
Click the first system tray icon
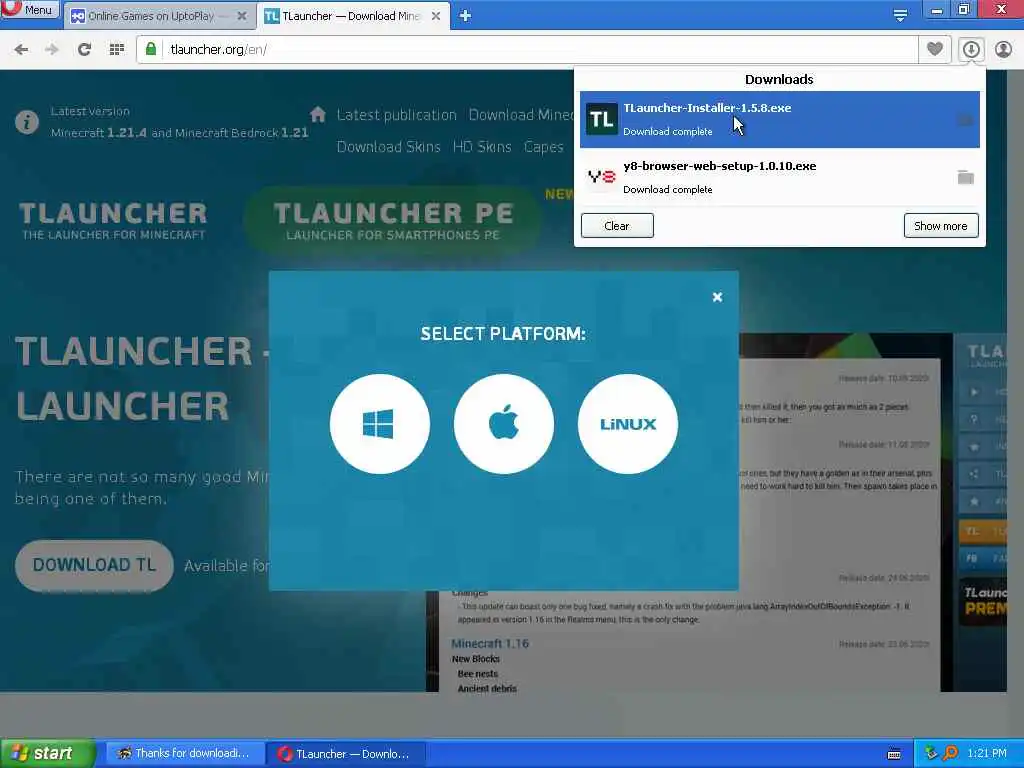pos(931,753)
